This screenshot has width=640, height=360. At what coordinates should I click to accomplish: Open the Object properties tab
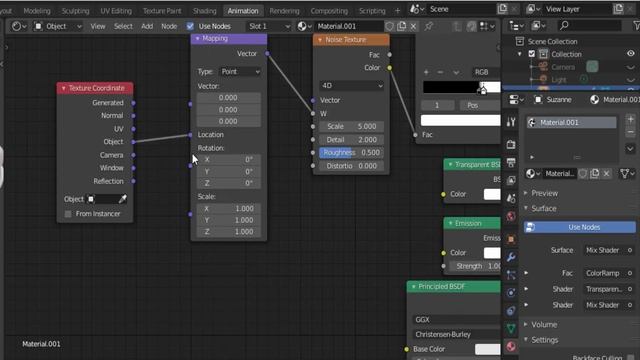[511, 239]
